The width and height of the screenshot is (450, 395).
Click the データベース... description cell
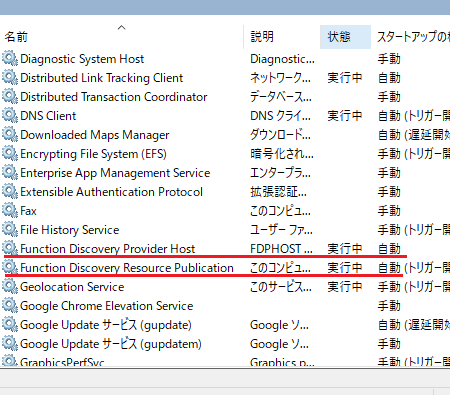281,97
